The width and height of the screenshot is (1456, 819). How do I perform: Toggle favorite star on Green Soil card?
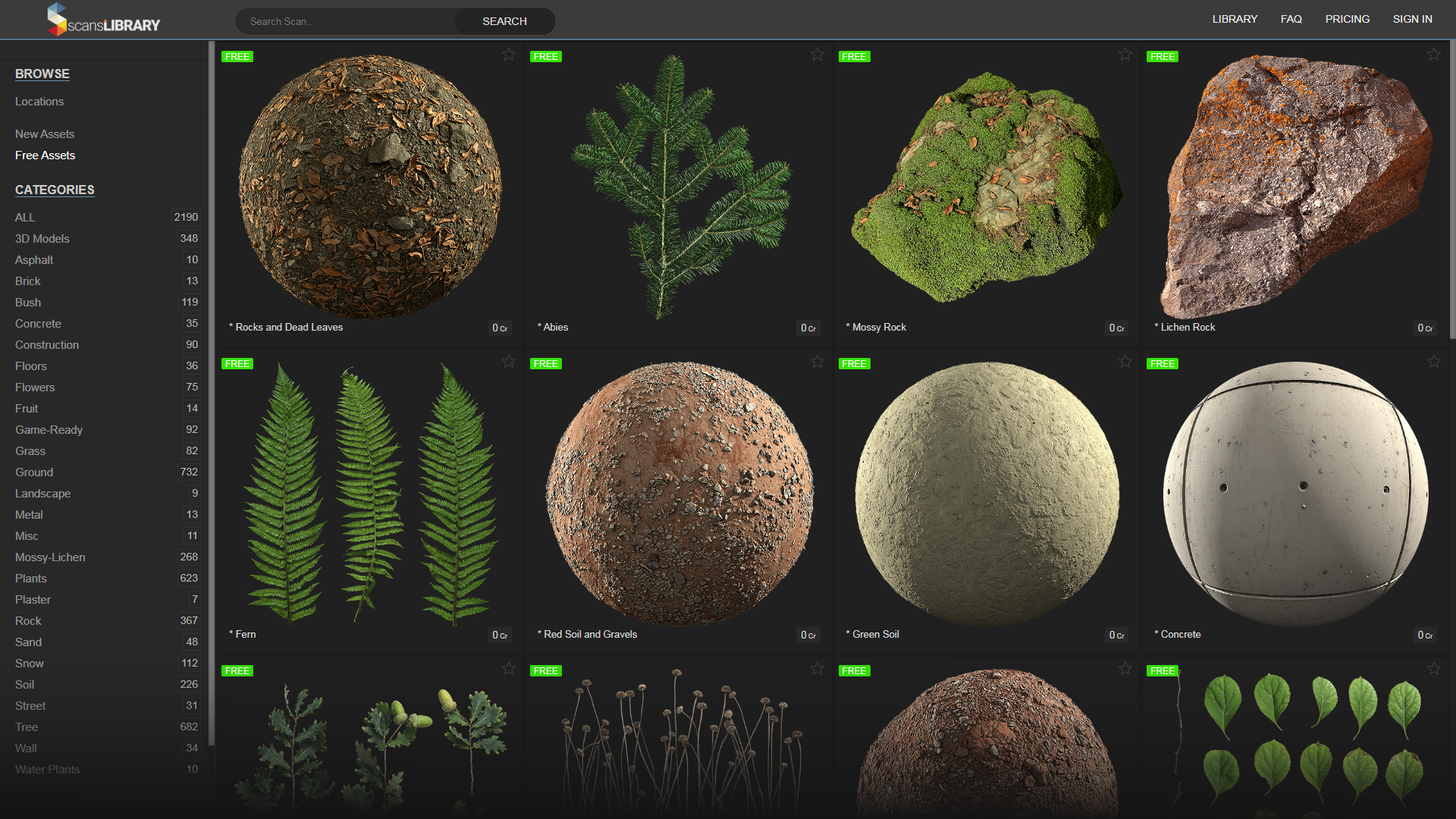pyautogui.click(x=1125, y=362)
